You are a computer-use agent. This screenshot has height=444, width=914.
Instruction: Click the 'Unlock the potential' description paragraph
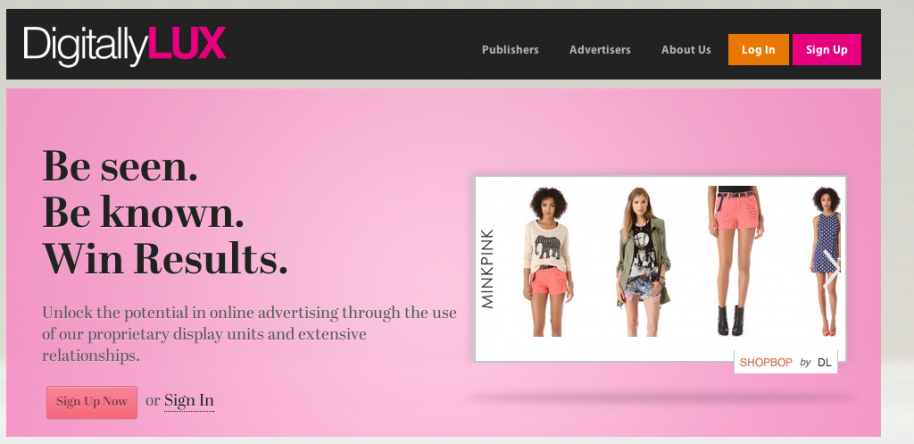249,334
